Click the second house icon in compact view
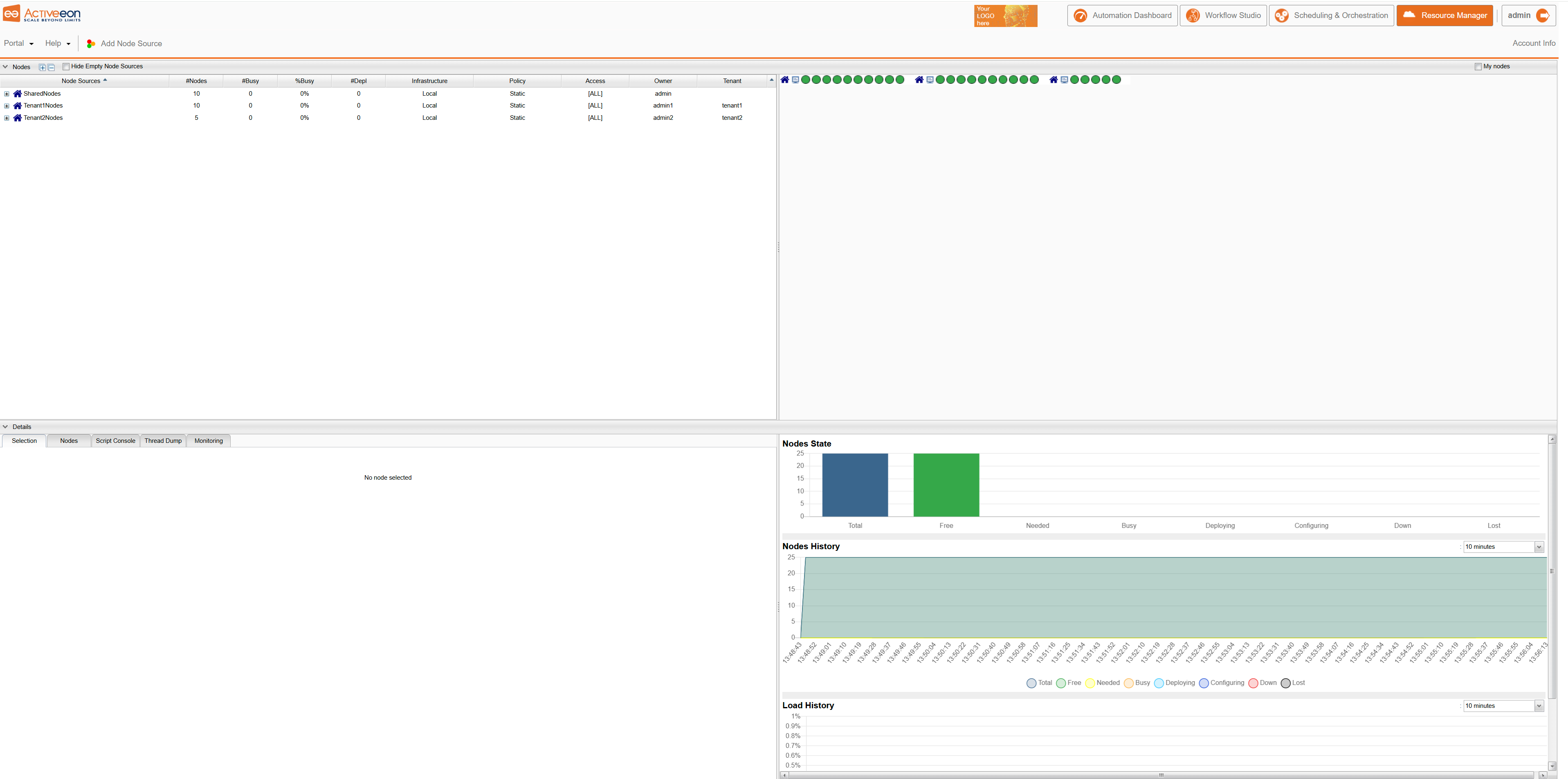Viewport: 1568px width, 779px height. pyautogui.click(x=919, y=80)
